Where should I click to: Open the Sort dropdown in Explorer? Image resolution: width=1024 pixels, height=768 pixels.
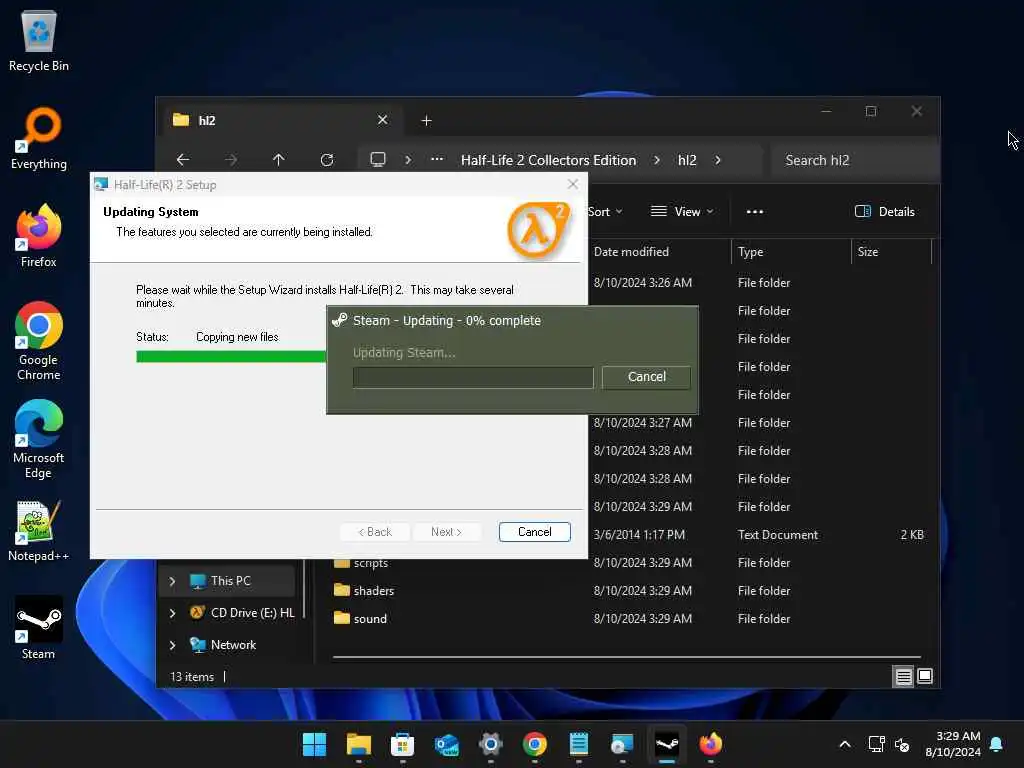coord(605,212)
